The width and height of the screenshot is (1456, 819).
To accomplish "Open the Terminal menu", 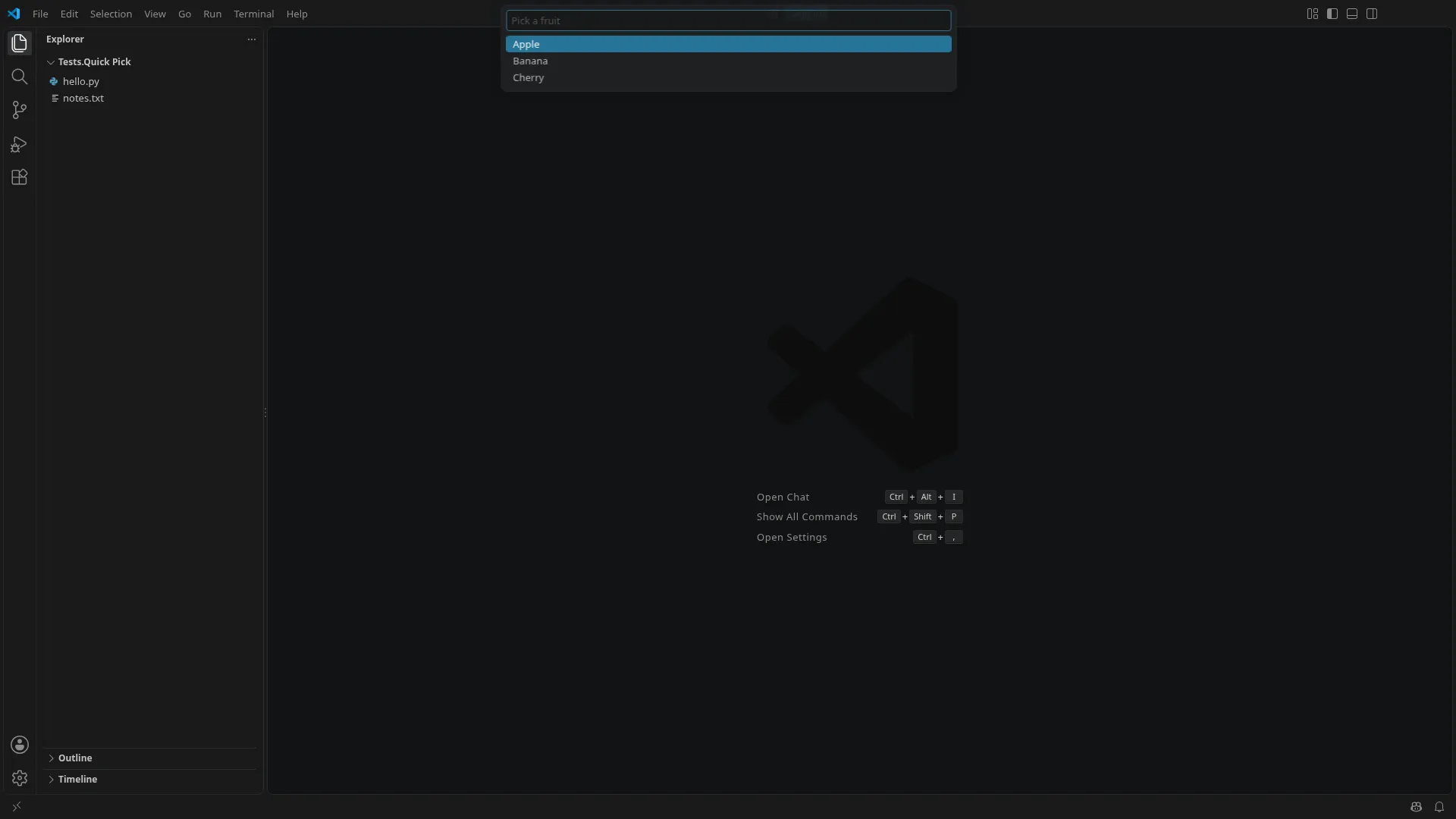I will click(x=254, y=14).
